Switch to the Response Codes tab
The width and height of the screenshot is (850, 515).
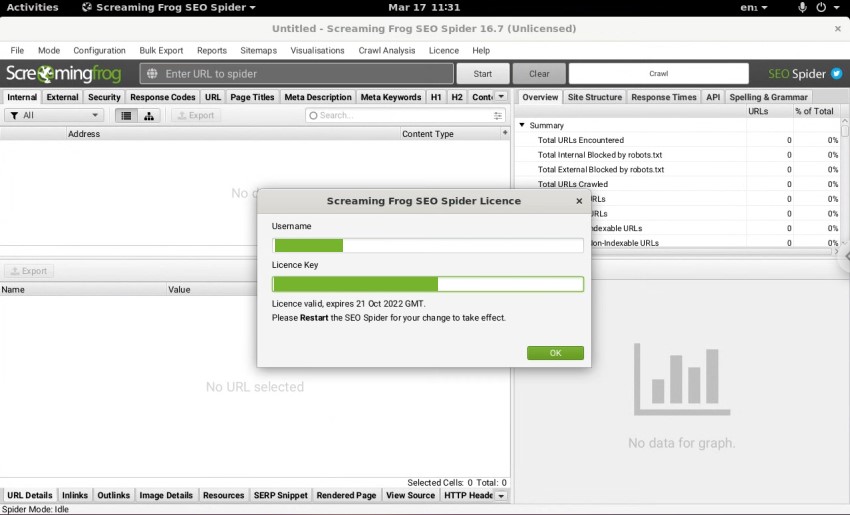pos(162,97)
